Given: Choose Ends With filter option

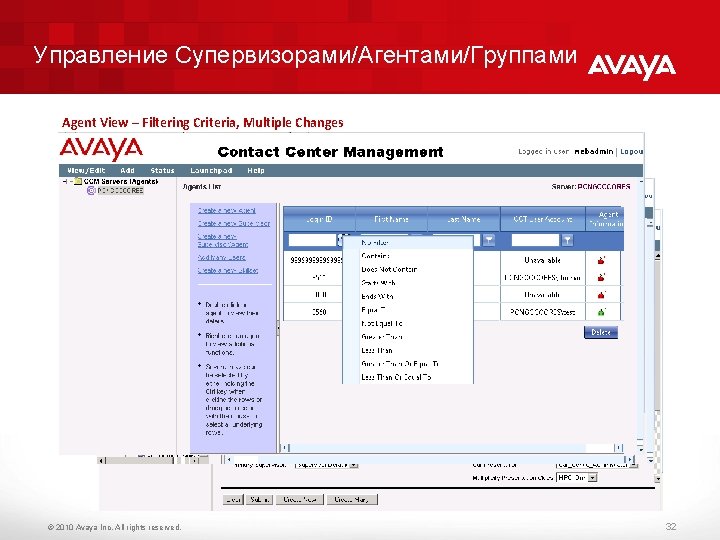Looking at the screenshot, I should (408, 296).
